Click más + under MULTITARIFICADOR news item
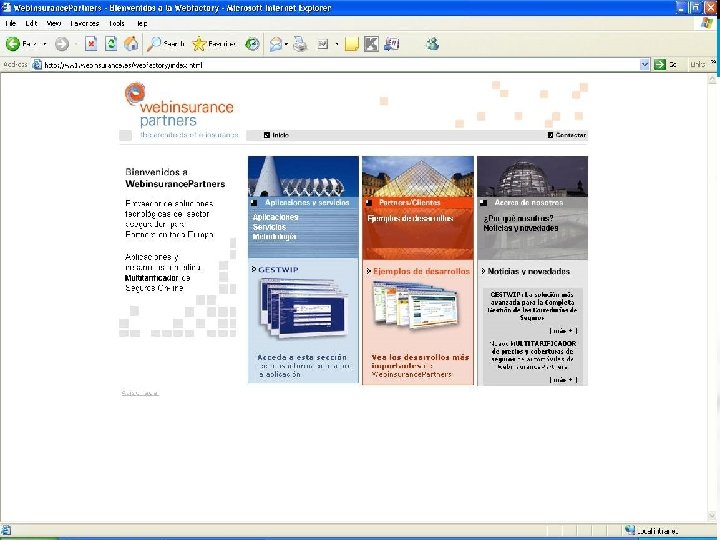This screenshot has height=540, width=720. 563,380
